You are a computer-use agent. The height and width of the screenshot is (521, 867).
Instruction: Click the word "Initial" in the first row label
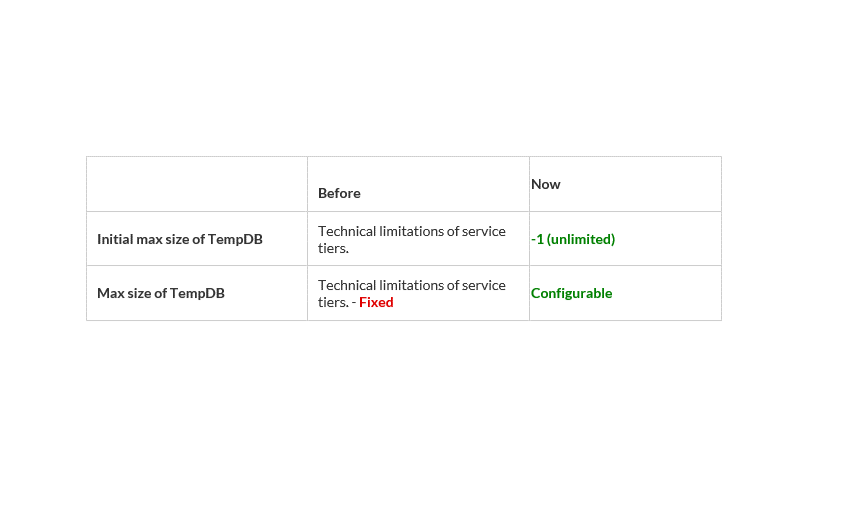(x=115, y=240)
